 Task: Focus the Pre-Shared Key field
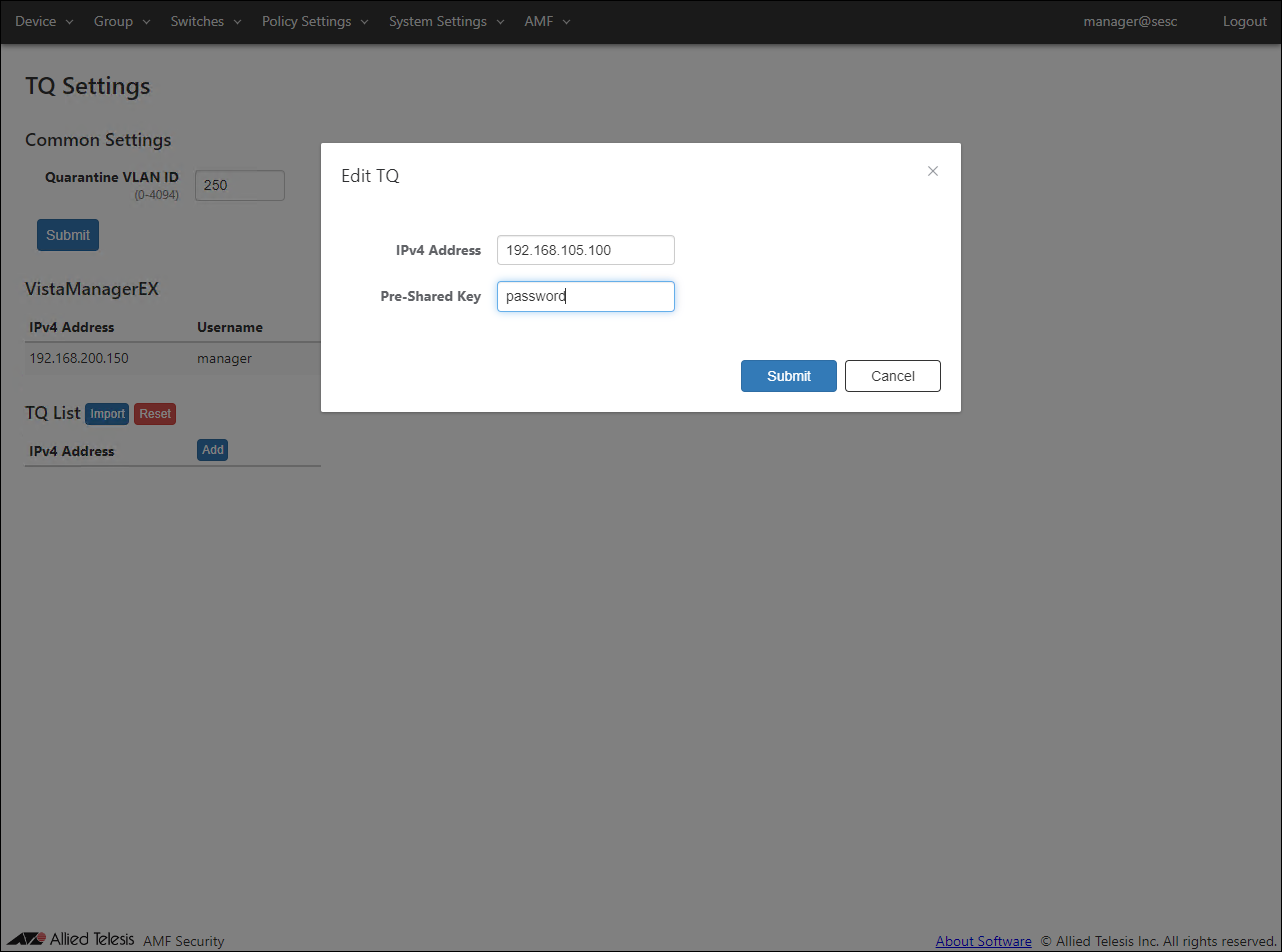585,296
